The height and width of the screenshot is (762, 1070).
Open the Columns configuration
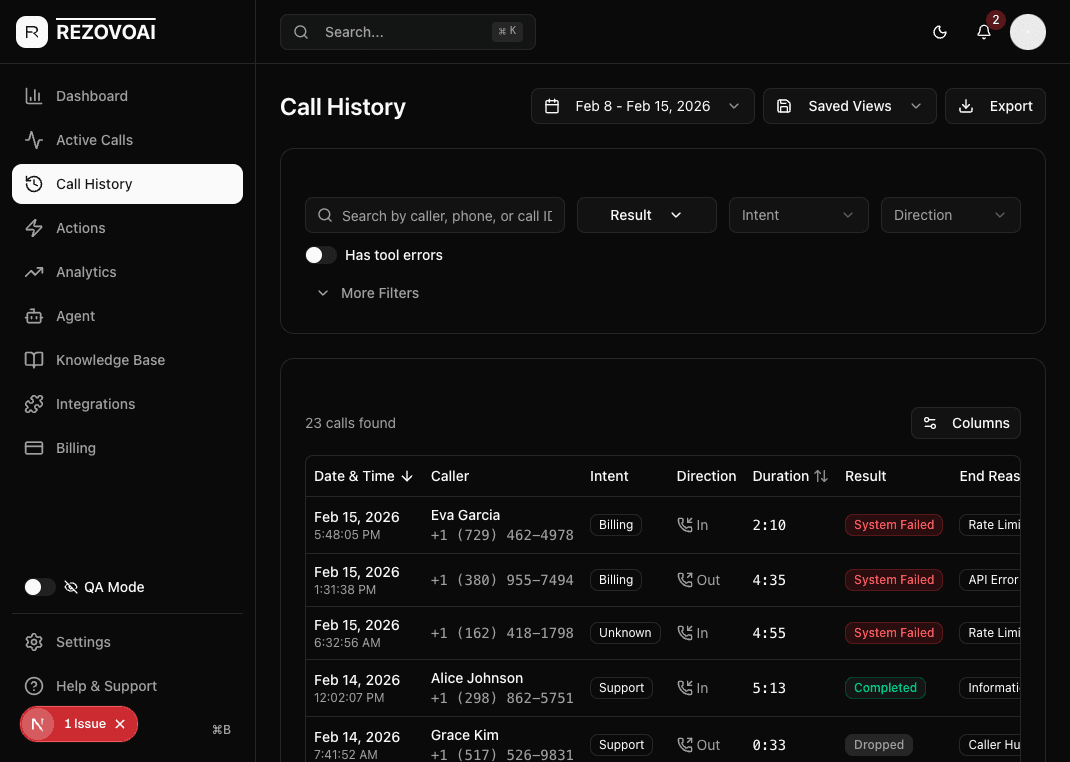965,422
